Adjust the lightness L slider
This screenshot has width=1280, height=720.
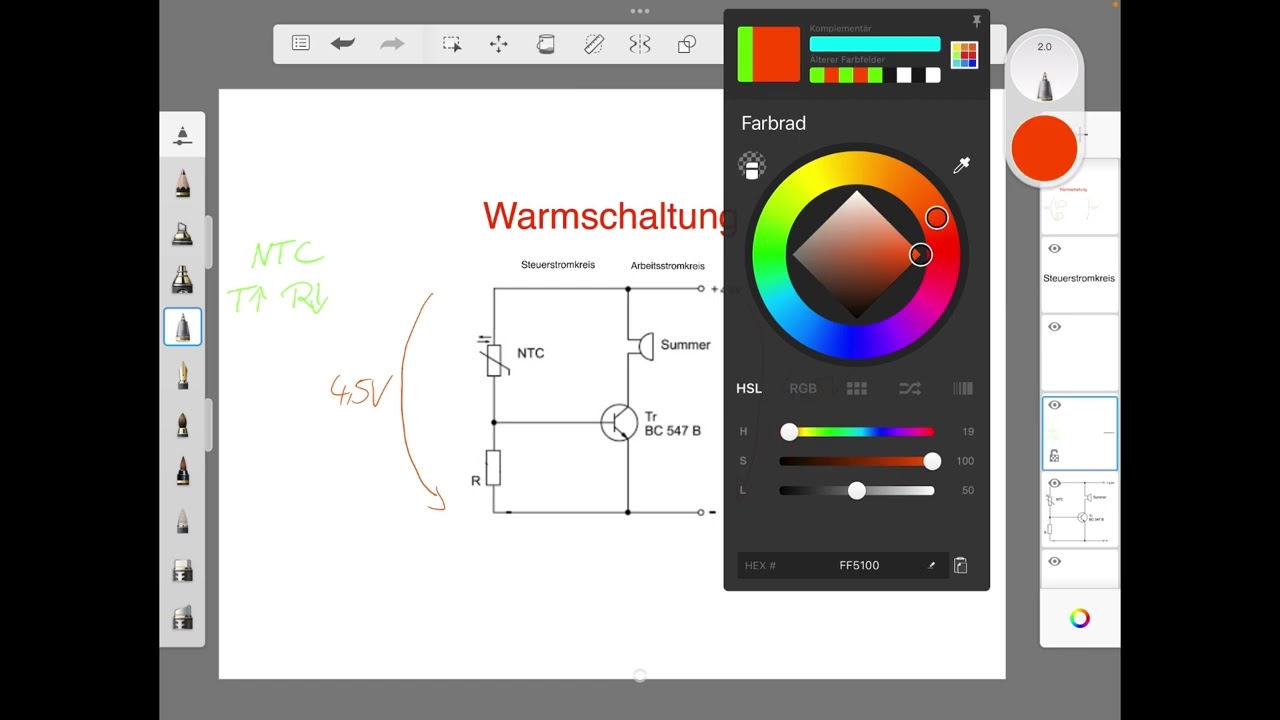[857, 490]
